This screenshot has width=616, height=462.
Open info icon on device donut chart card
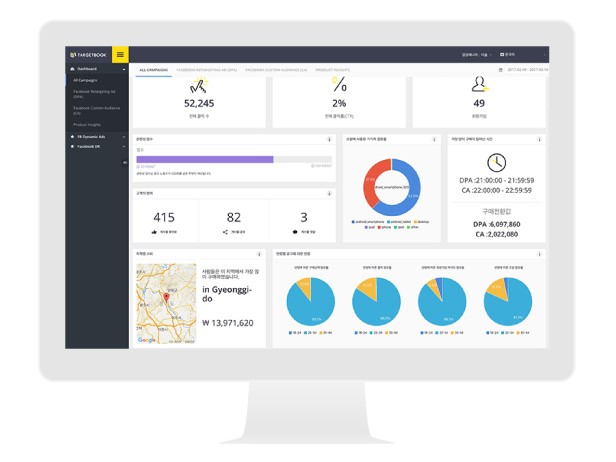tap(434, 139)
